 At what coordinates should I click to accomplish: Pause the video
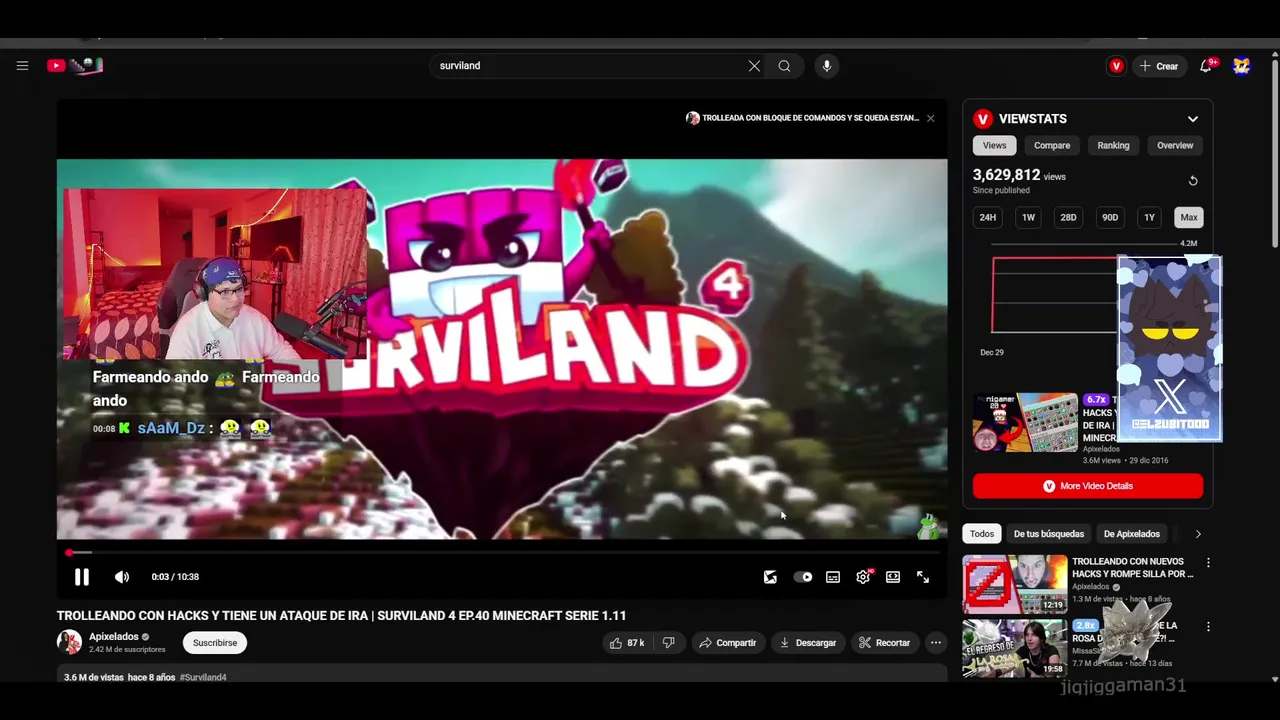[82, 577]
